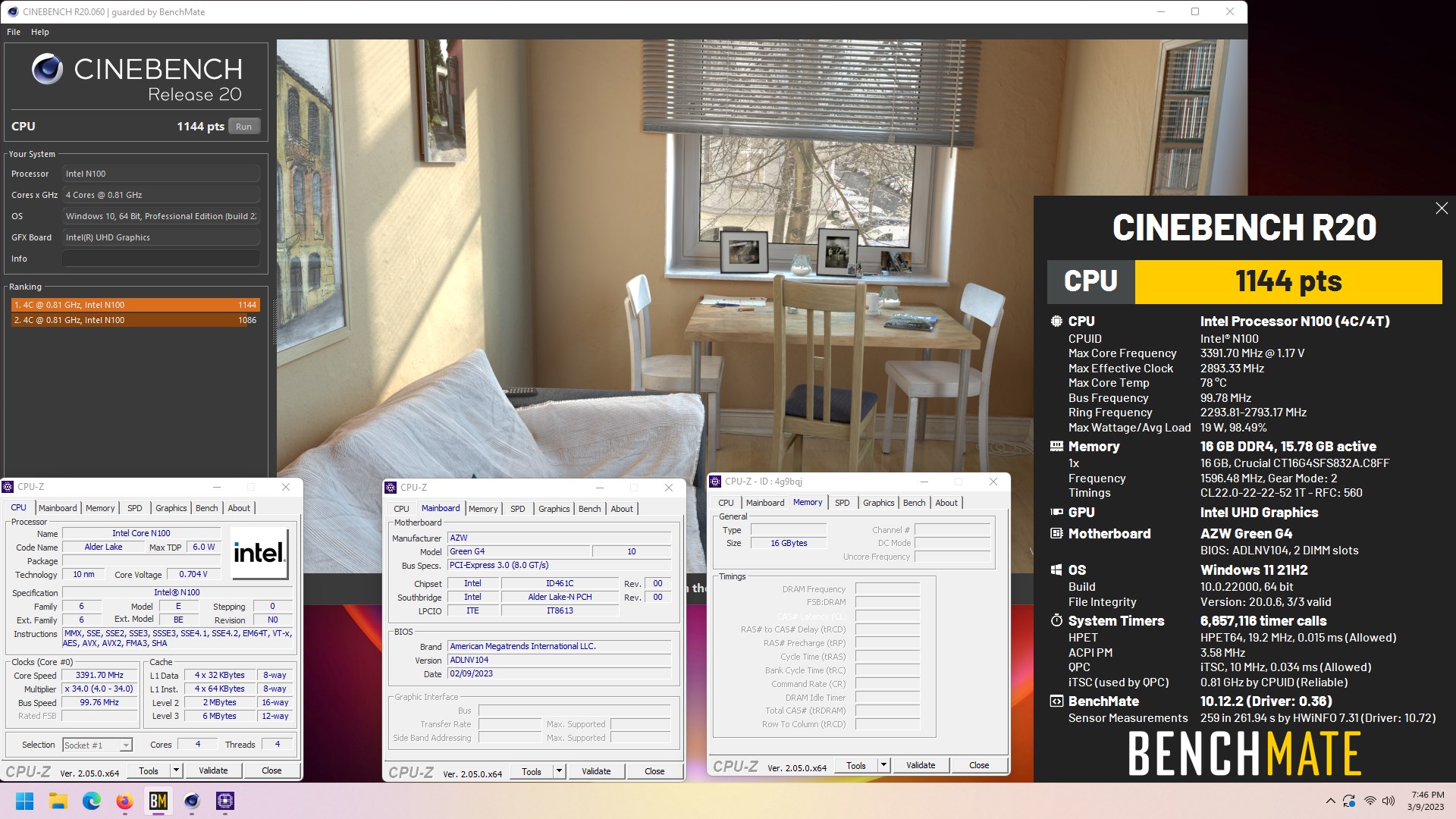Screen dimensions: 1456x819
Task: Click CPU-Z icon in 4g9bqj window titlebar
Action: tap(715, 482)
